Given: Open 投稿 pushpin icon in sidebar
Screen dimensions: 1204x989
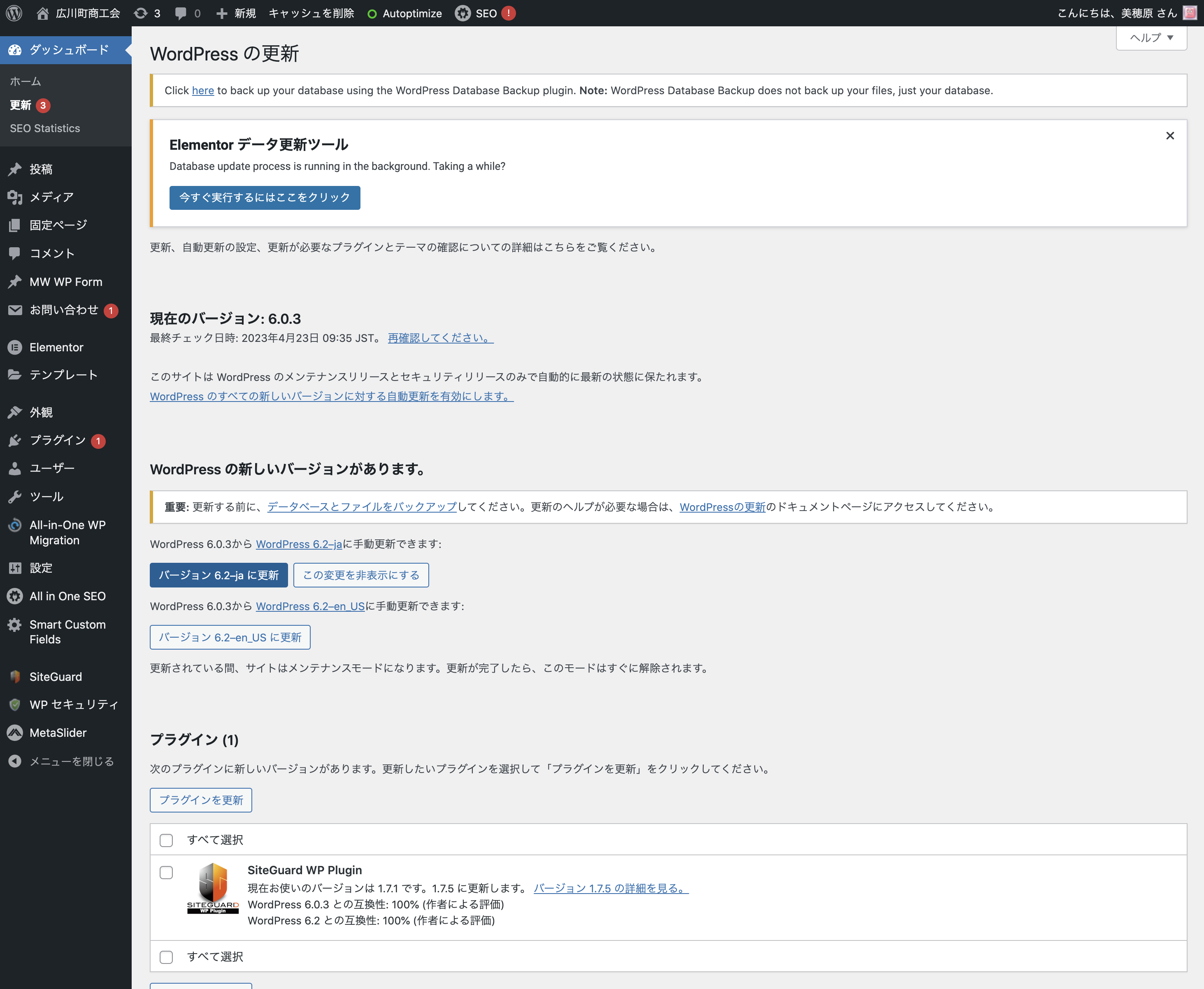Looking at the screenshot, I should 15,169.
